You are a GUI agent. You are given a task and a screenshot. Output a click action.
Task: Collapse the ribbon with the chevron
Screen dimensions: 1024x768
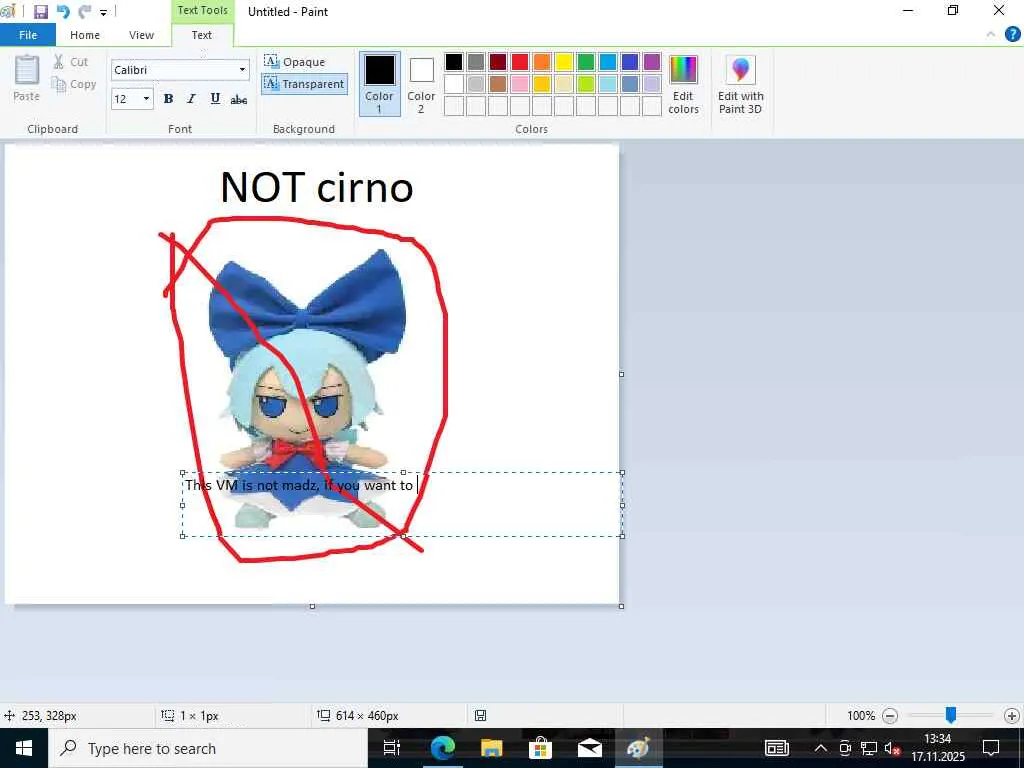pyautogui.click(x=991, y=35)
